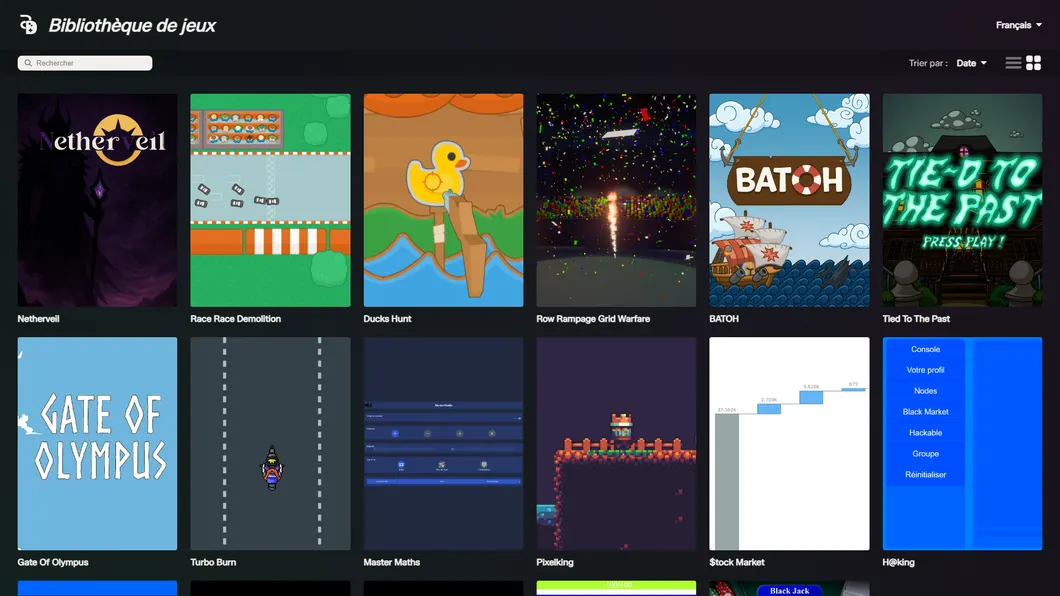This screenshot has height=596, width=1060.
Task: Open the Tied To The Past cover
Action: (963, 200)
